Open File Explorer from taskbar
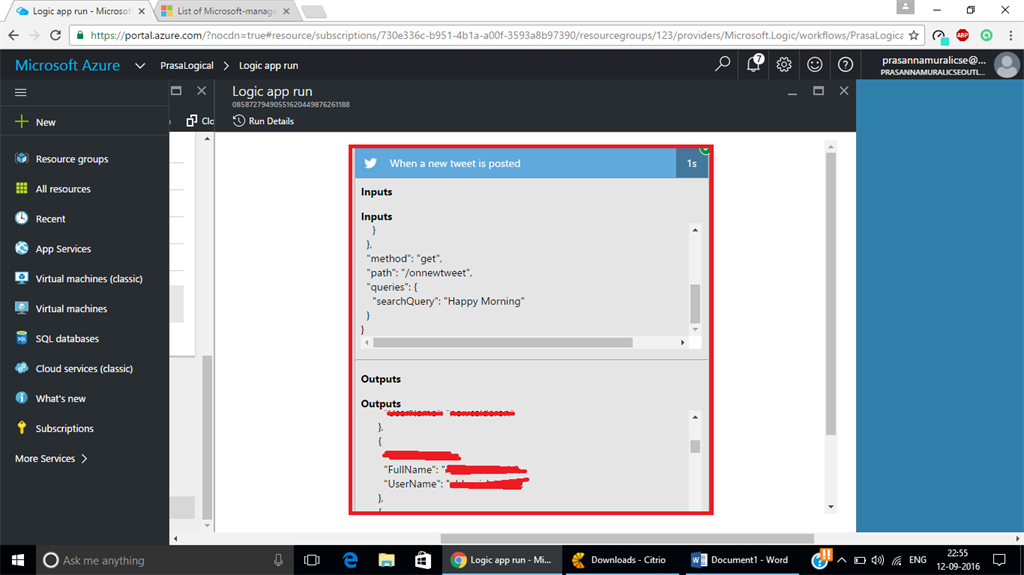Screen dimensions: 1024x575 point(387,560)
